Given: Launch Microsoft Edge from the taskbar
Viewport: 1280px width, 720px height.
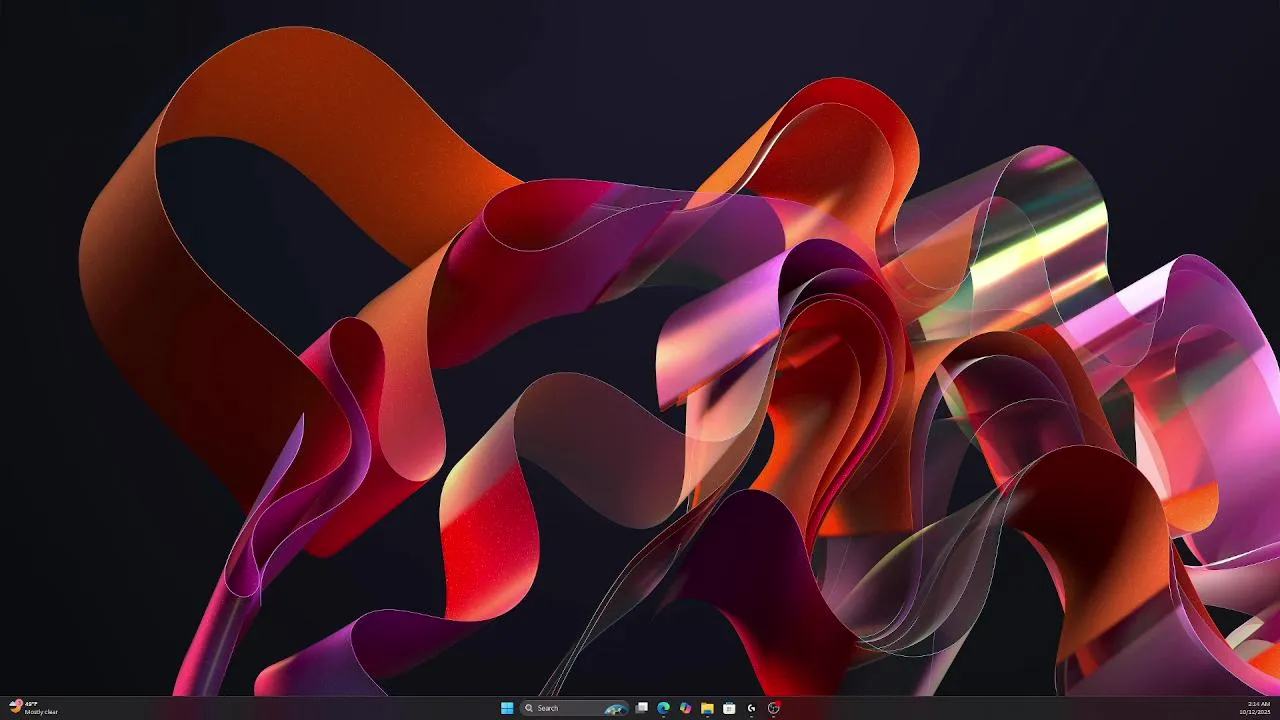Looking at the screenshot, I should coord(663,708).
